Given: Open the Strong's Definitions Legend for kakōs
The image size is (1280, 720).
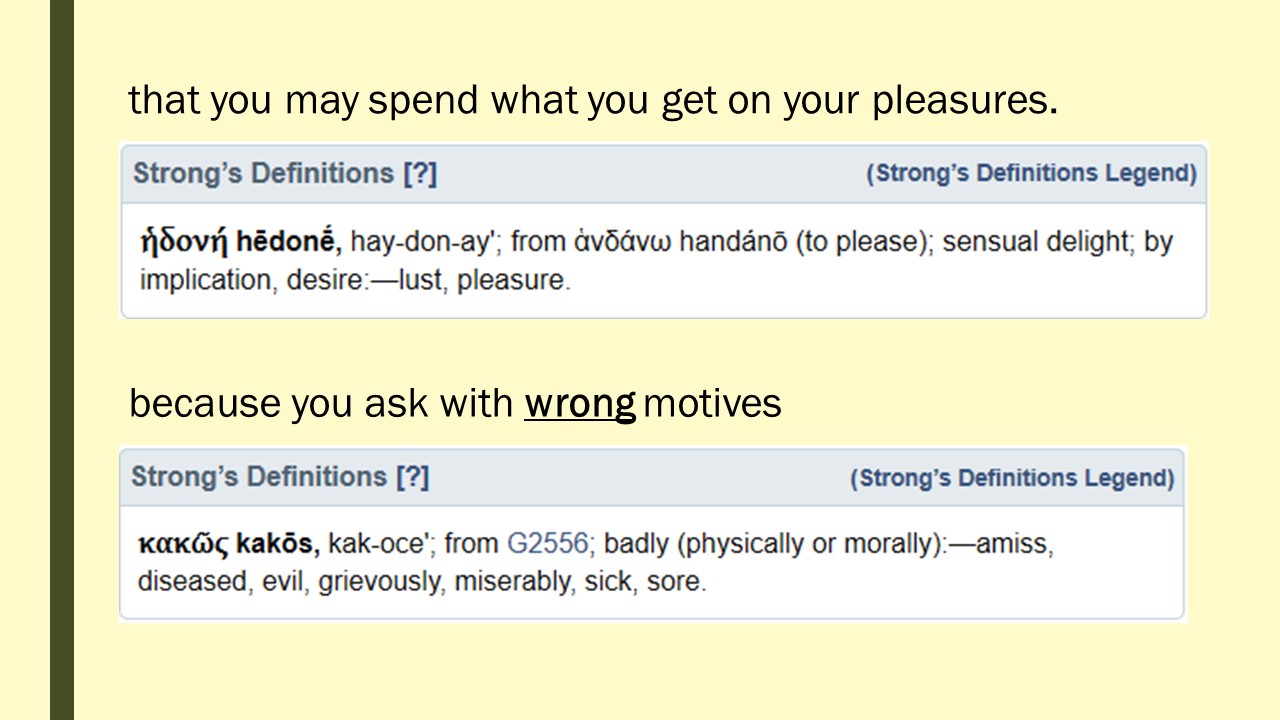Looking at the screenshot, I should (x=1012, y=478).
